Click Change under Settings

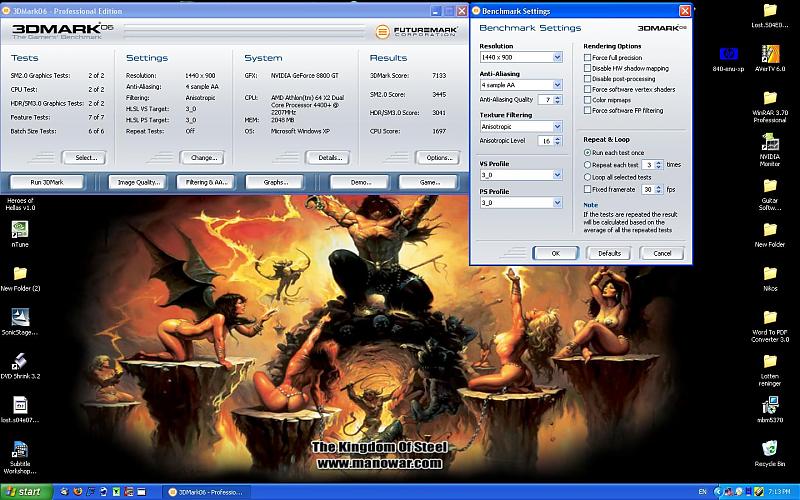[x=203, y=158]
